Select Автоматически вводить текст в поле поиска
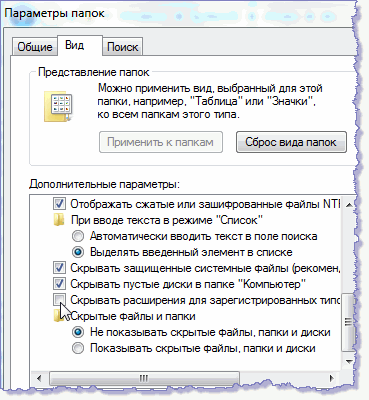This screenshot has width=369, height=400. [78, 236]
